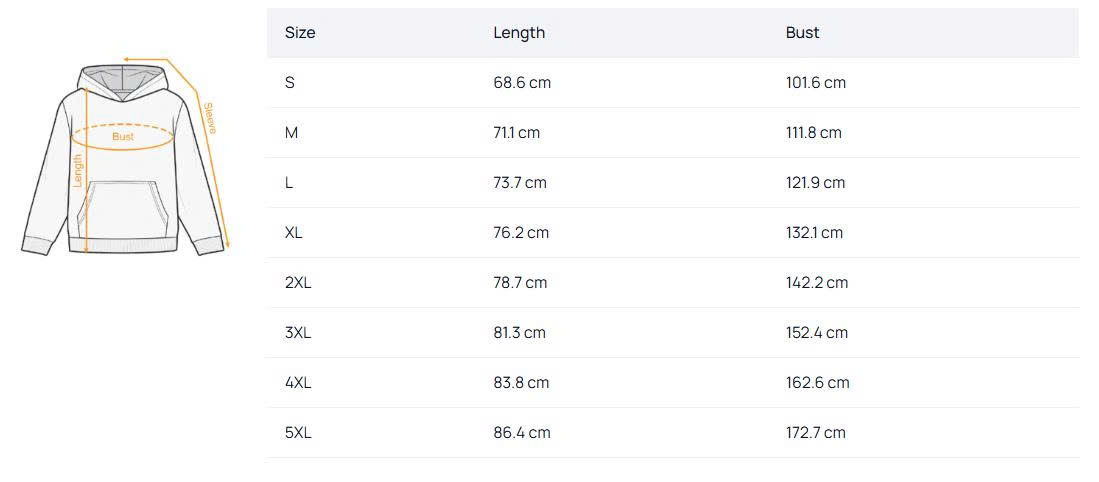The width and height of the screenshot is (1099, 482).
Task: Click the Length column header
Action: (519, 33)
